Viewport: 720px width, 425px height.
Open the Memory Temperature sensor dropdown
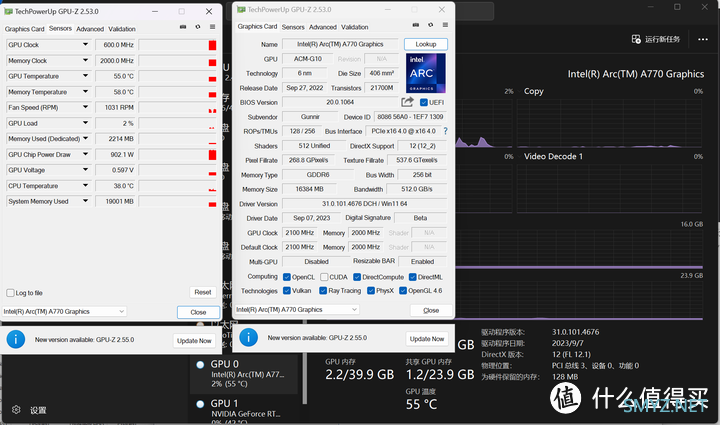(85, 91)
